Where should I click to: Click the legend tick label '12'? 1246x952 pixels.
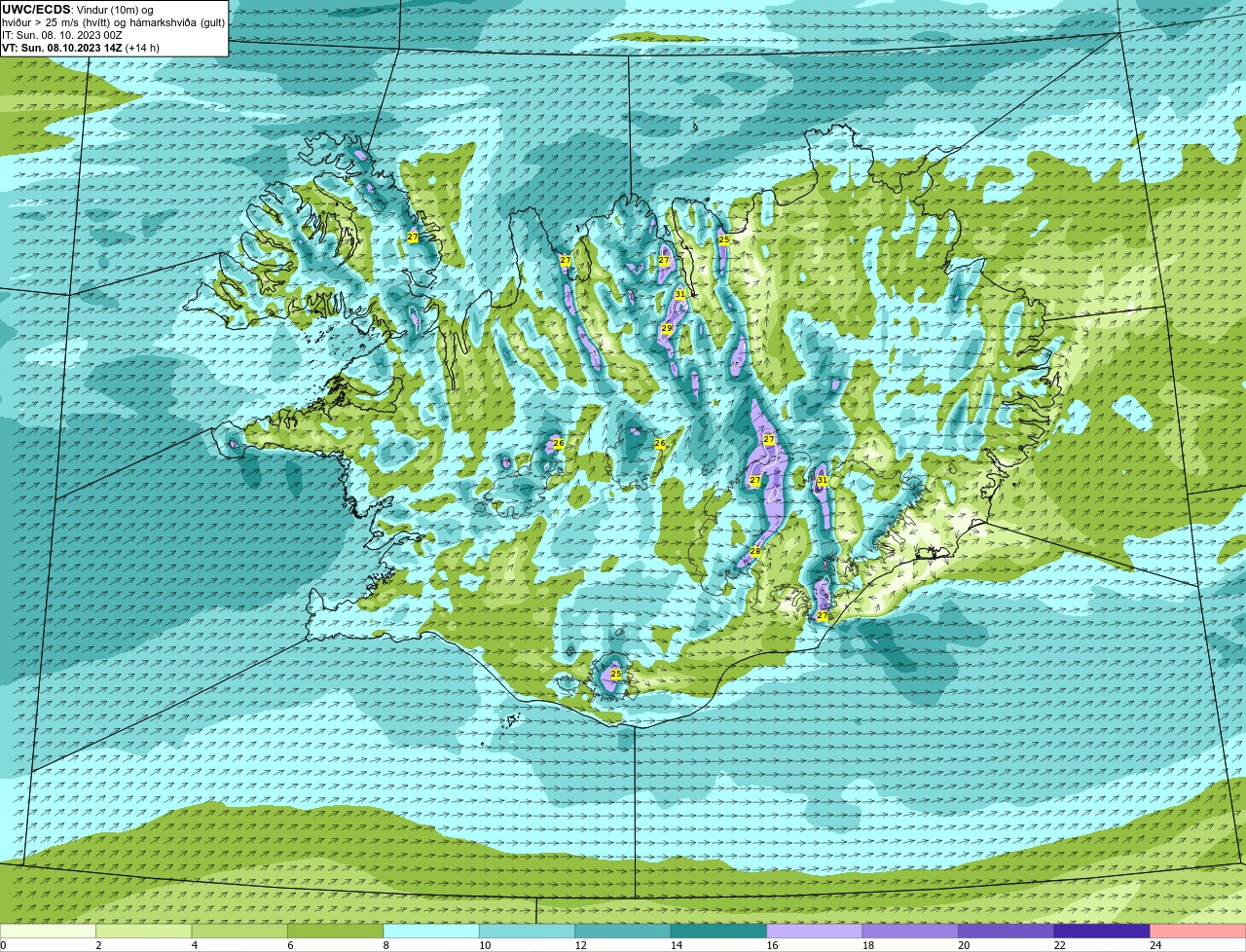pos(580,945)
